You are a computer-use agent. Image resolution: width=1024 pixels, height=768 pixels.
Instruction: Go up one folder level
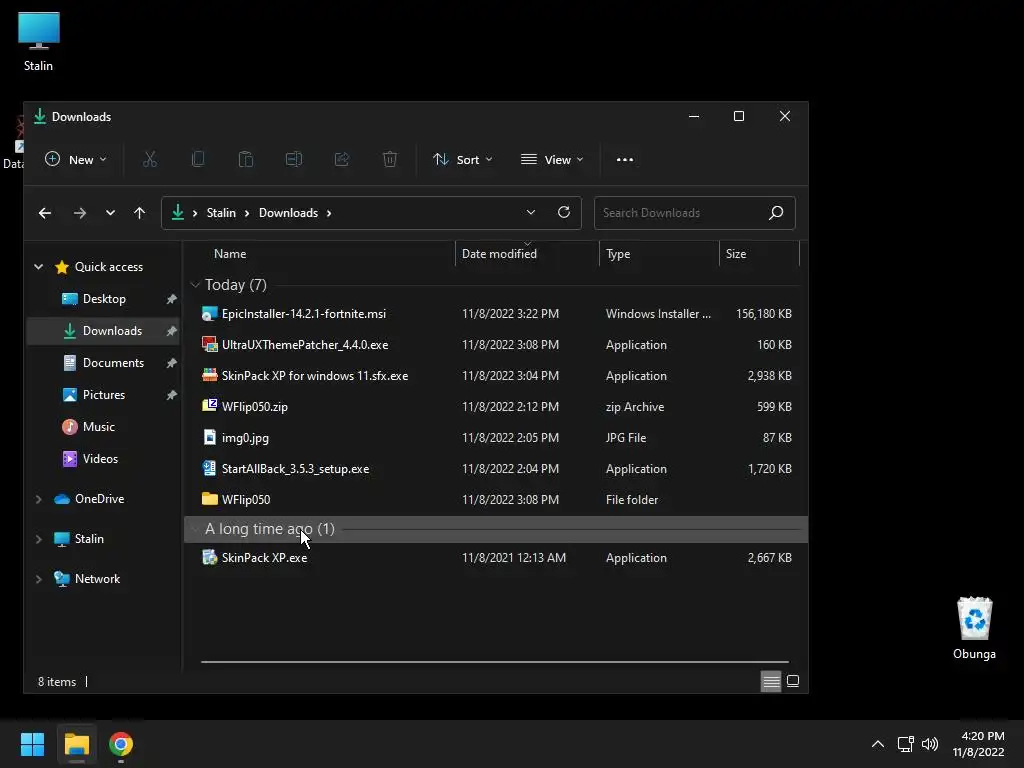pyautogui.click(x=139, y=213)
